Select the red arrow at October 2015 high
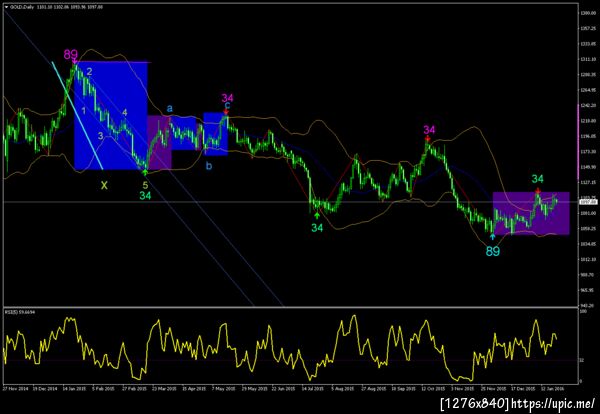The image size is (600, 414). click(x=427, y=139)
